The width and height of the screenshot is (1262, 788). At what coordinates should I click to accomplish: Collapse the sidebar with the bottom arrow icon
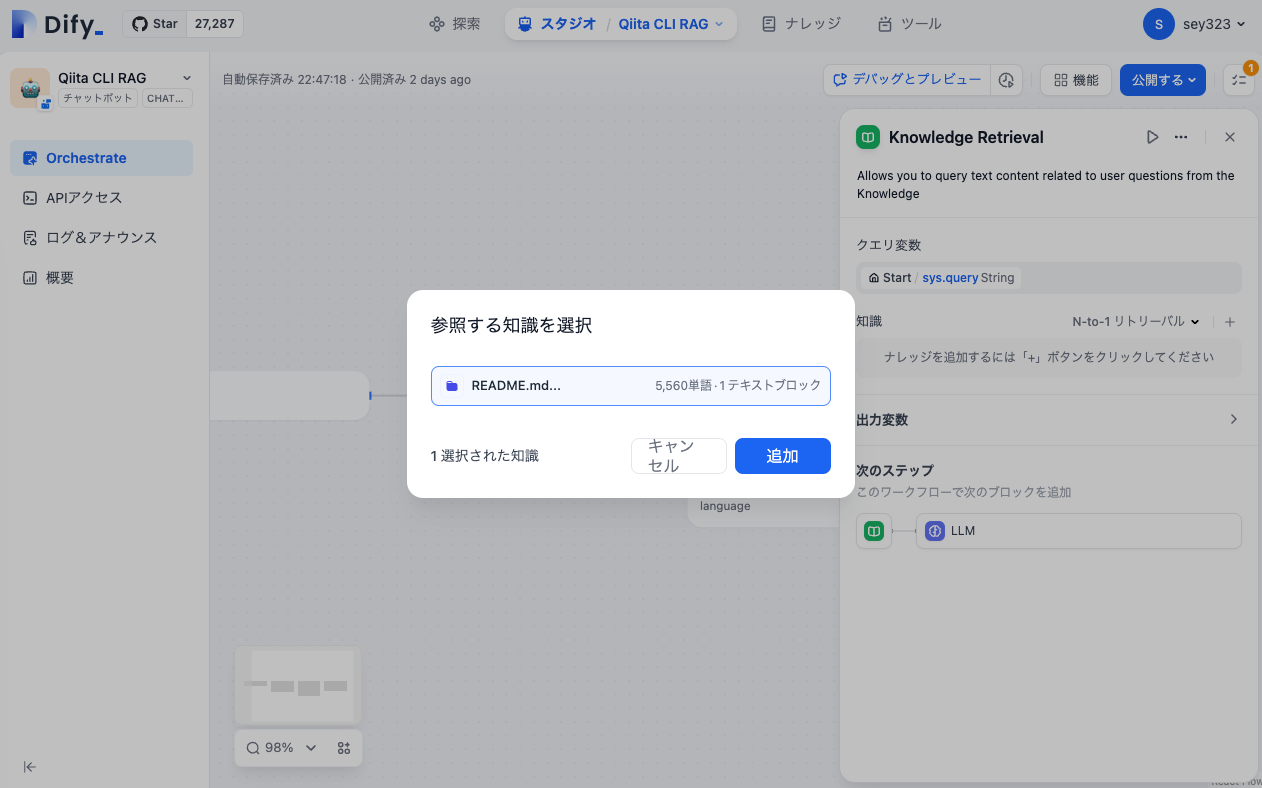[30, 767]
